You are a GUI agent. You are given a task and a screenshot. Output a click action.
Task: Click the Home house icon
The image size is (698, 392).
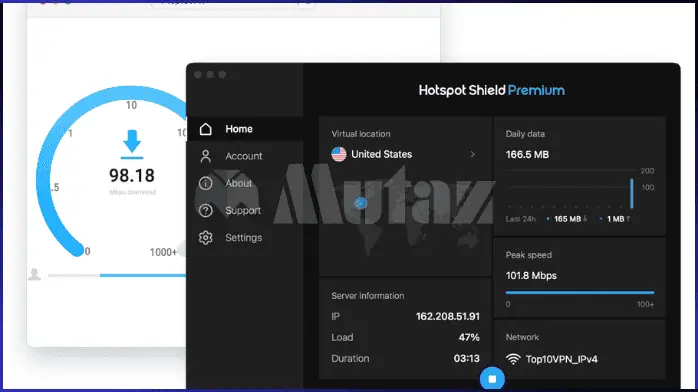click(206, 129)
